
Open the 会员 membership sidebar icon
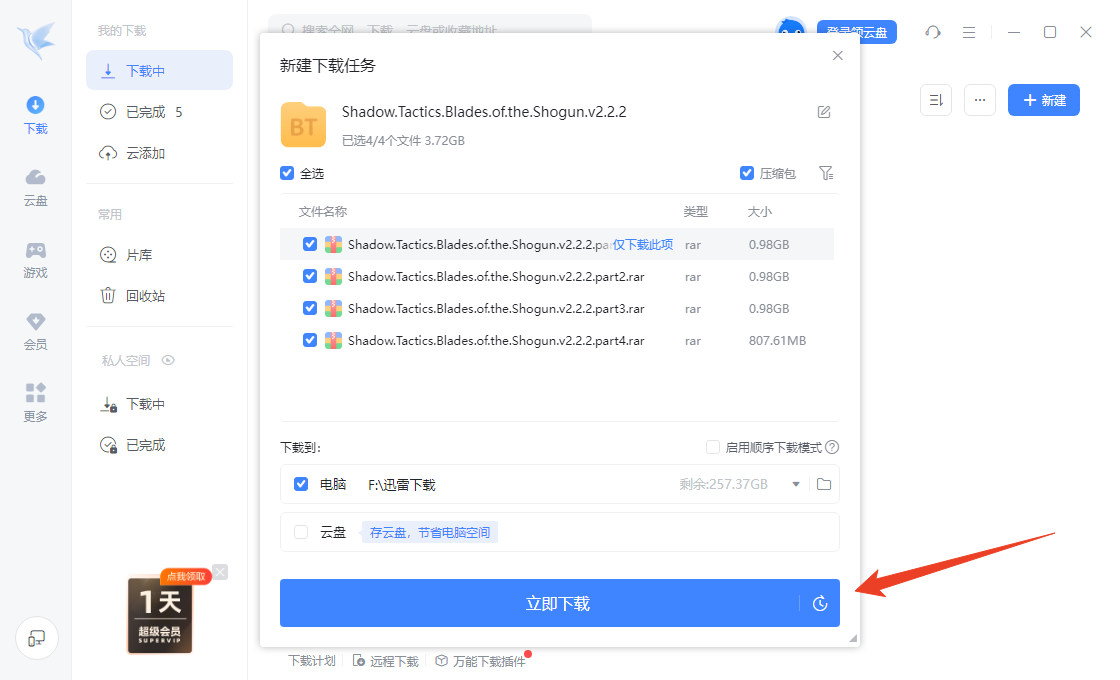pos(34,328)
